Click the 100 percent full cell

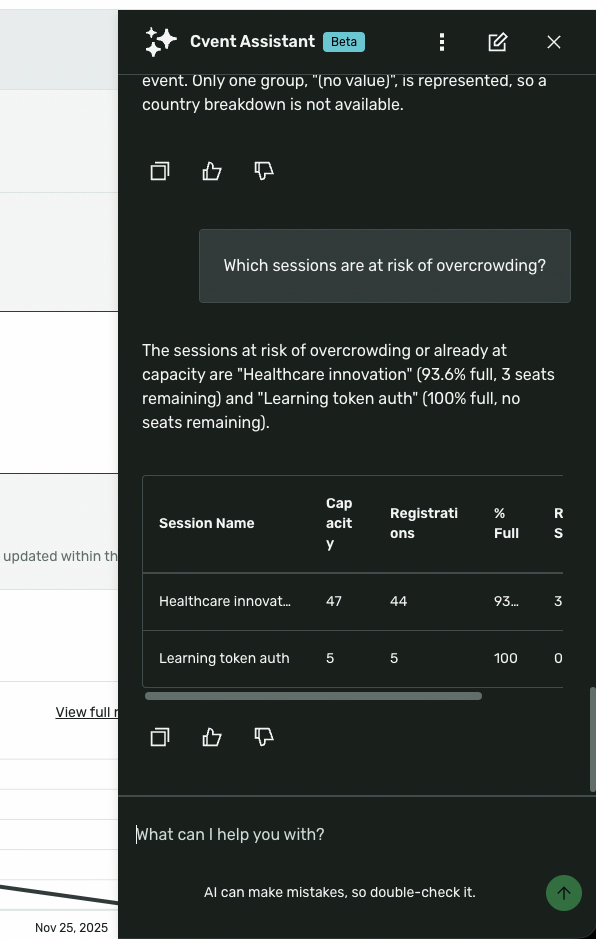506,658
